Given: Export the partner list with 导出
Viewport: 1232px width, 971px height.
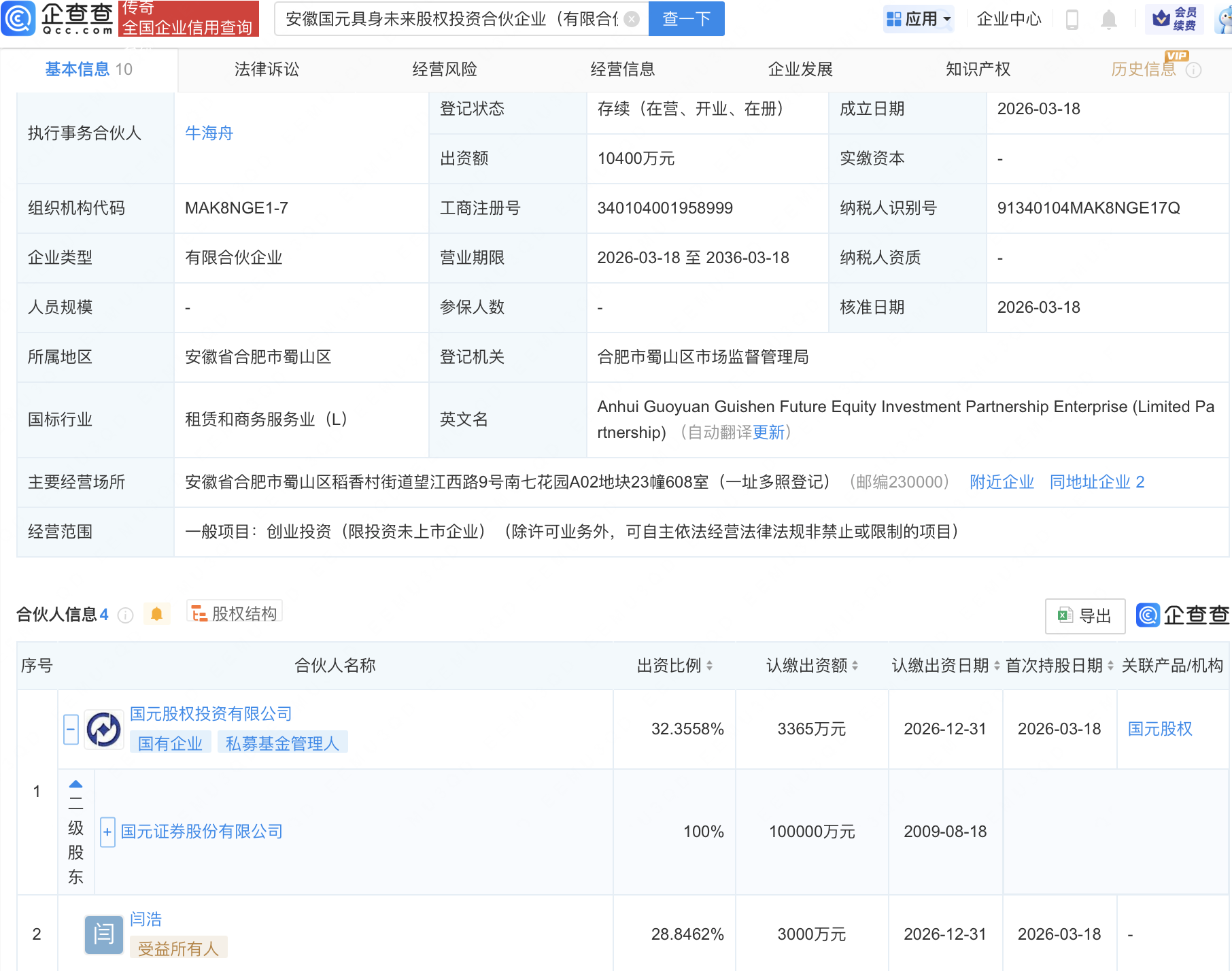Looking at the screenshot, I should tap(1084, 616).
